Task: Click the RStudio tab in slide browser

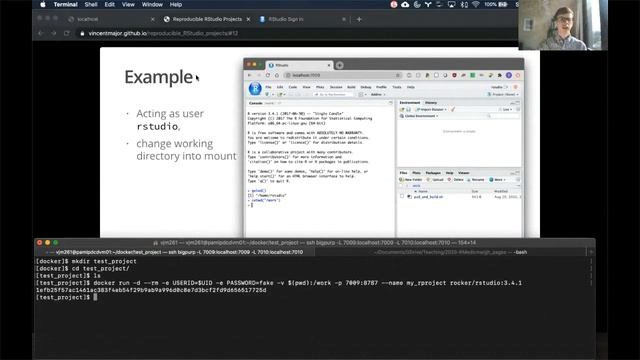Action: point(299,65)
